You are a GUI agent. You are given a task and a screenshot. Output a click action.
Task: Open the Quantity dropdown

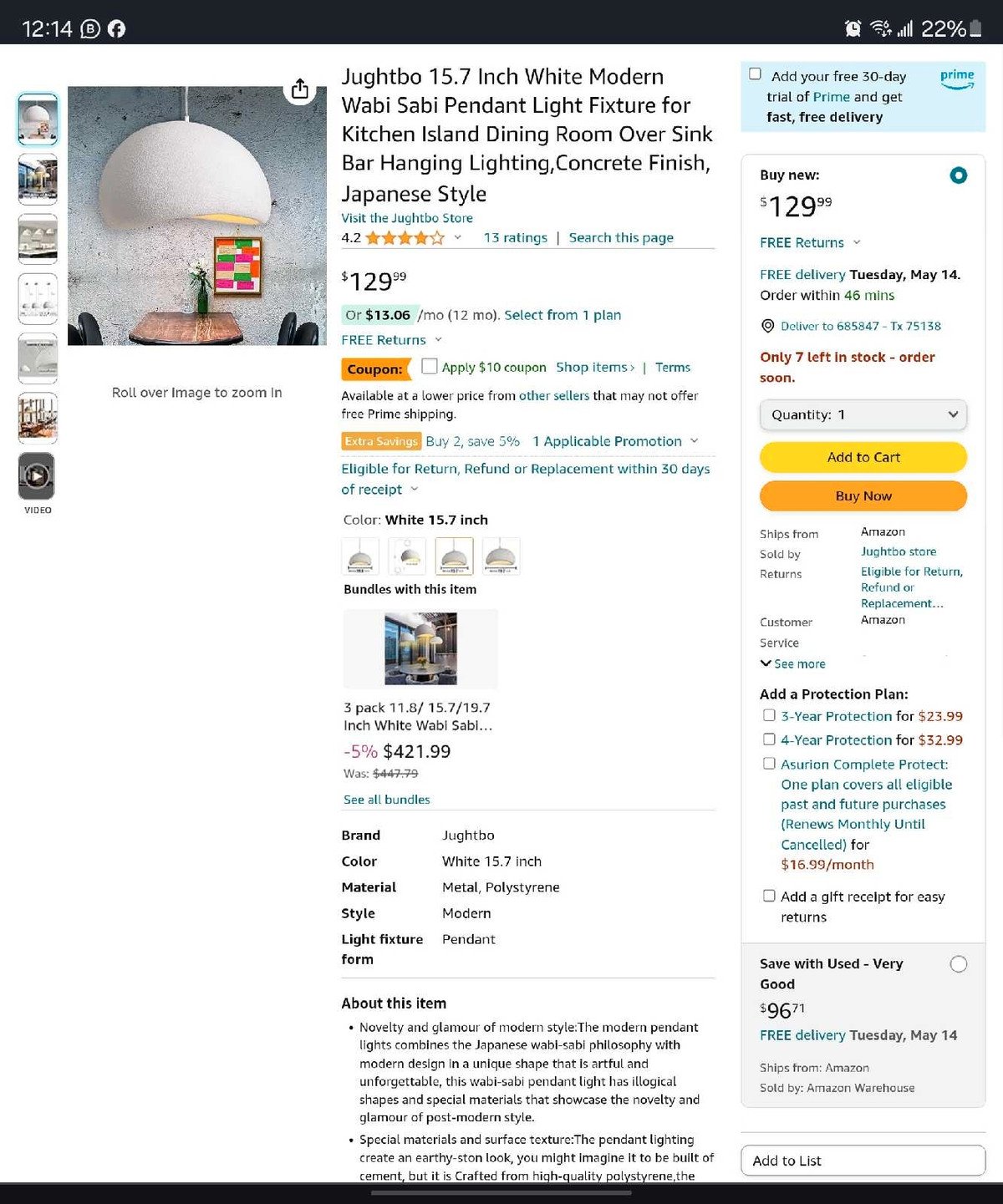click(863, 414)
